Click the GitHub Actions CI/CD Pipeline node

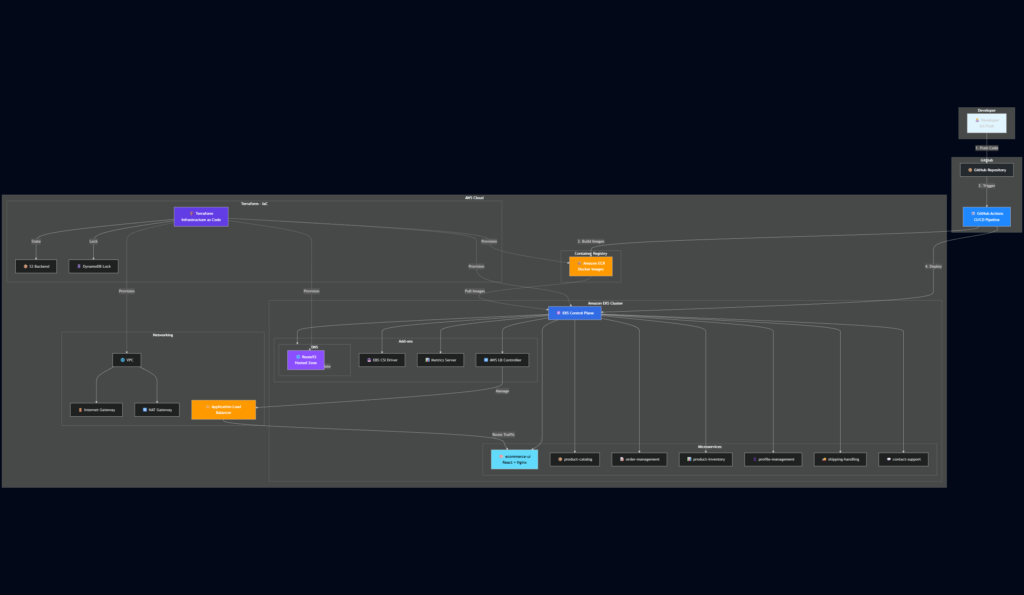pos(986,216)
